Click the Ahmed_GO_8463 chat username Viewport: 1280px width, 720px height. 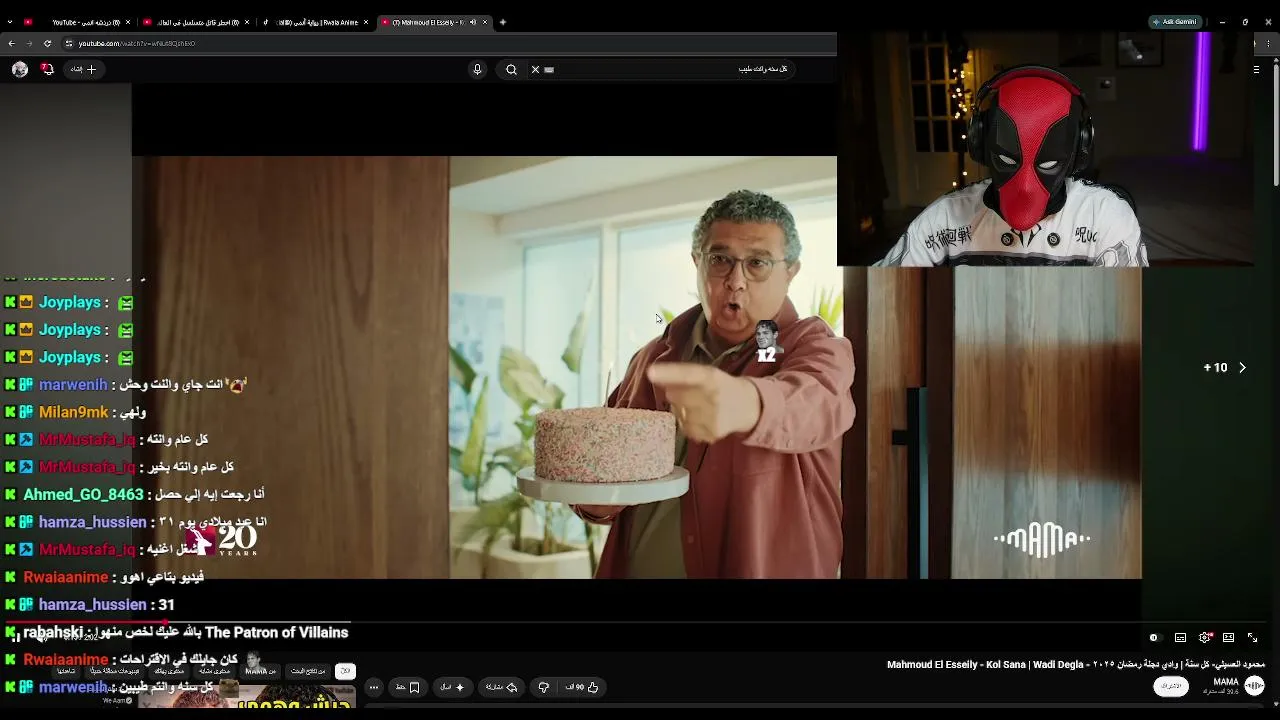tap(83, 495)
